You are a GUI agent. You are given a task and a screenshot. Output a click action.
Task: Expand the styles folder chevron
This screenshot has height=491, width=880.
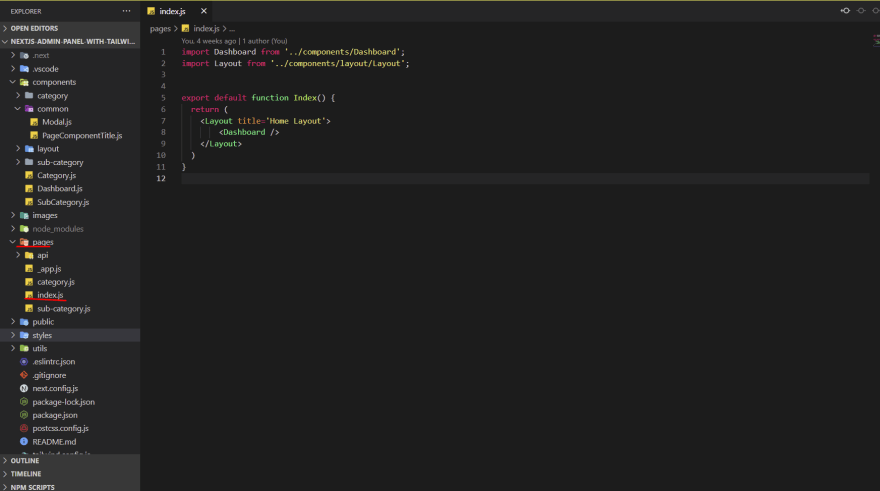click(13, 335)
